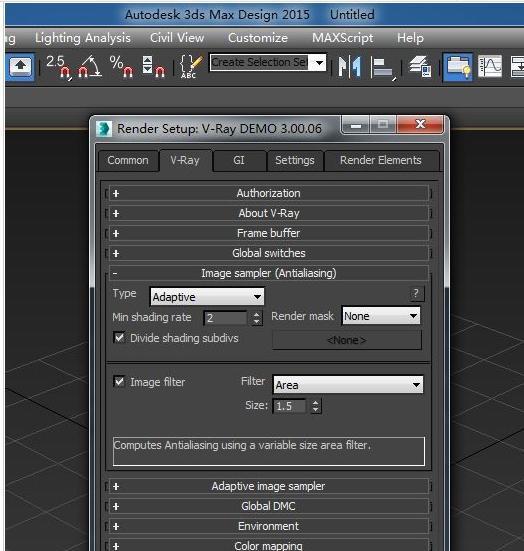524x551 pixels.
Task: Expand the Color mapping rollout
Action: (x=269, y=546)
